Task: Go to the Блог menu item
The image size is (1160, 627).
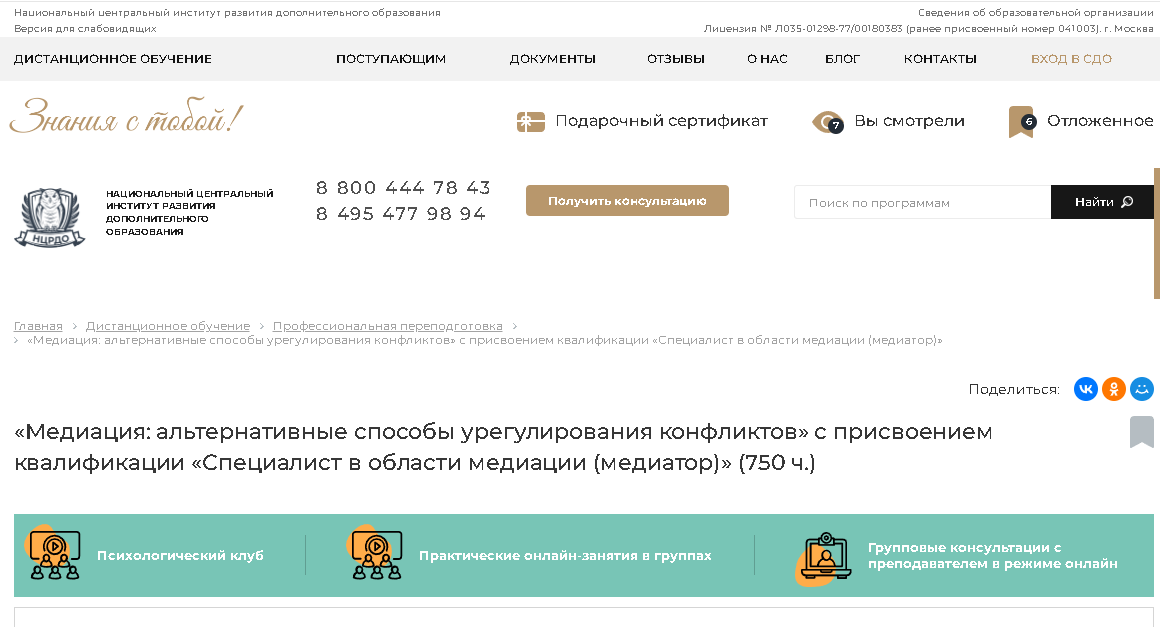Action: click(x=843, y=59)
